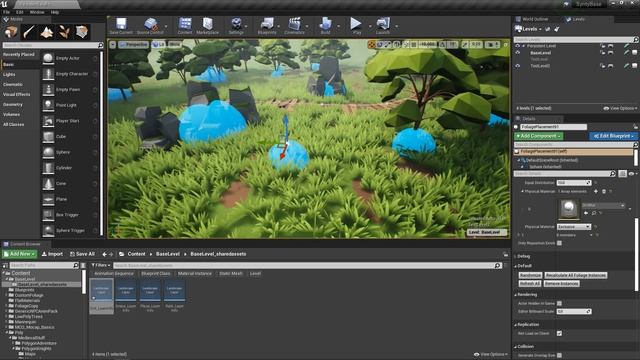The height and width of the screenshot is (360, 640).
Task: Open the Edit Blueprint dropdown
Action: 613,136
